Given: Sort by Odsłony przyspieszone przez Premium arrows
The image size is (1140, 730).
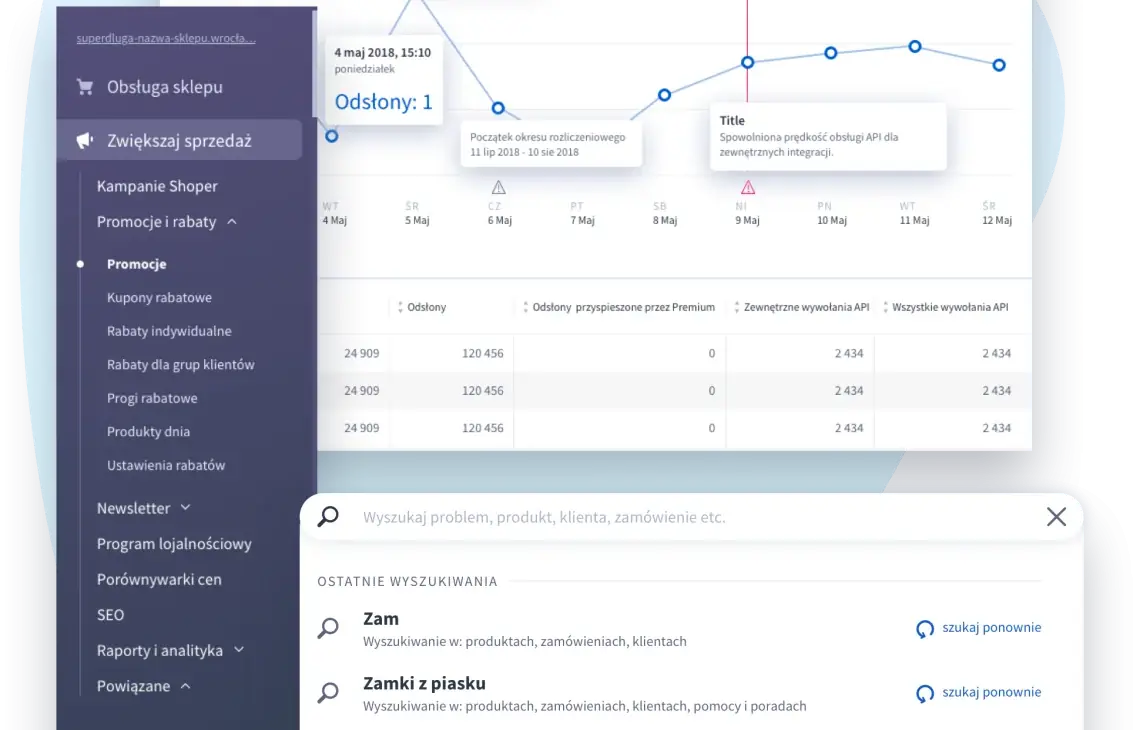Looking at the screenshot, I should tap(526, 308).
